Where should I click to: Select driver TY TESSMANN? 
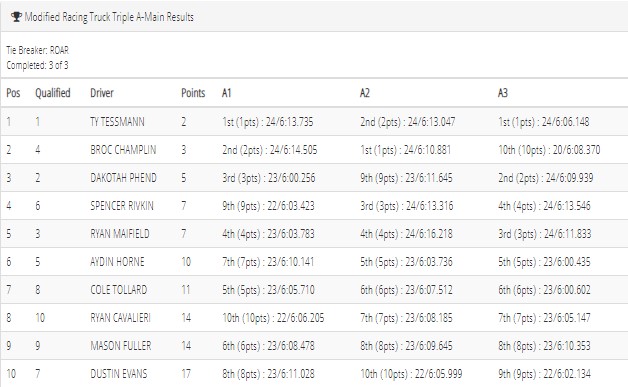click(117, 122)
